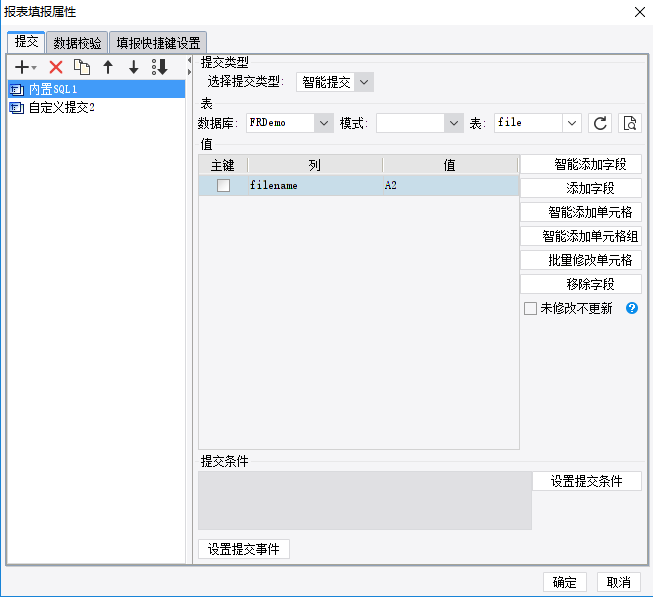Click 智能添加单元格组 button
The height and width of the screenshot is (597, 653).
(x=581, y=236)
